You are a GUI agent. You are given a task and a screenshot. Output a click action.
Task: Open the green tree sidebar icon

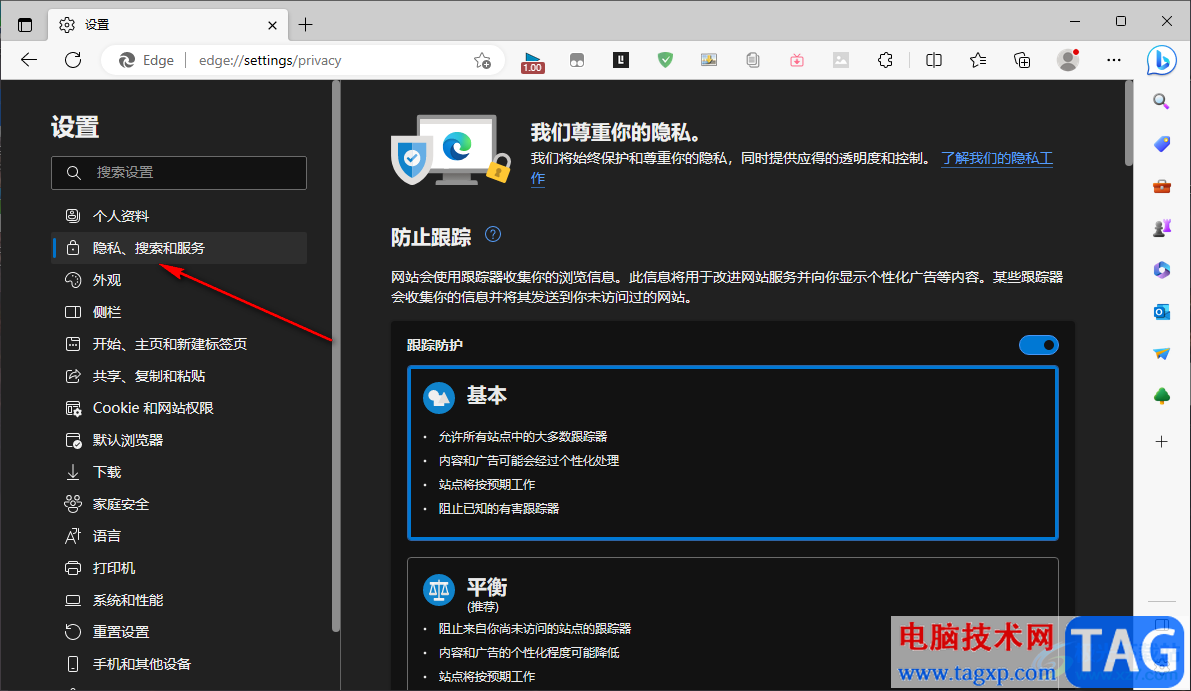pos(1161,396)
